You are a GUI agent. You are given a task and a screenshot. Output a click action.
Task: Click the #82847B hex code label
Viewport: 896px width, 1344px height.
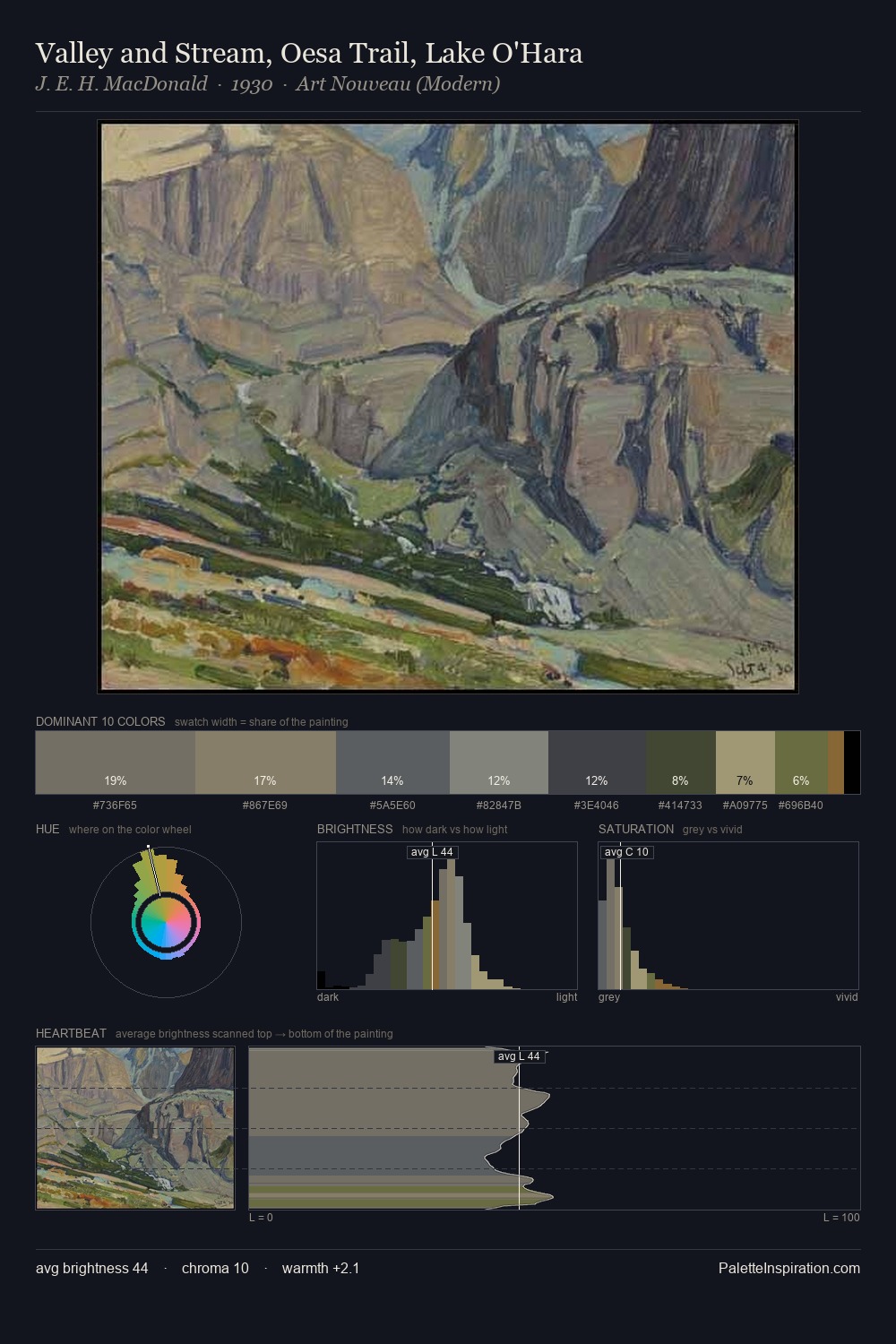point(499,806)
